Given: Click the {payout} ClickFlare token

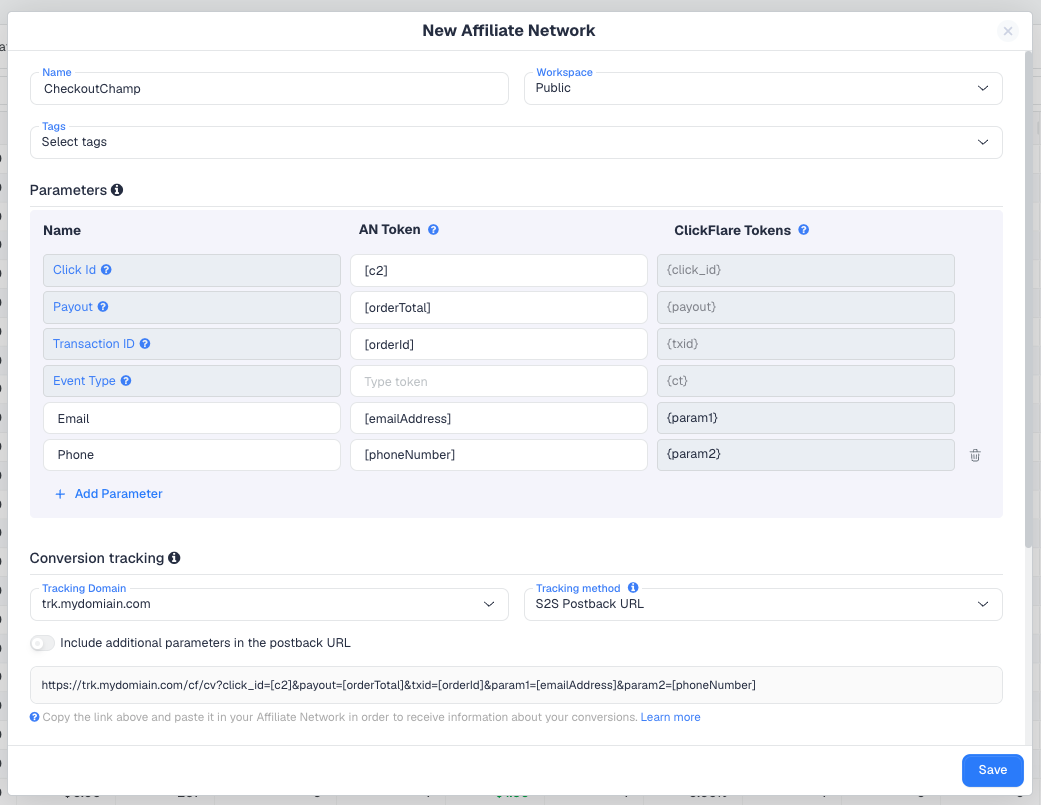Looking at the screenshot, I should pos(805,307).
